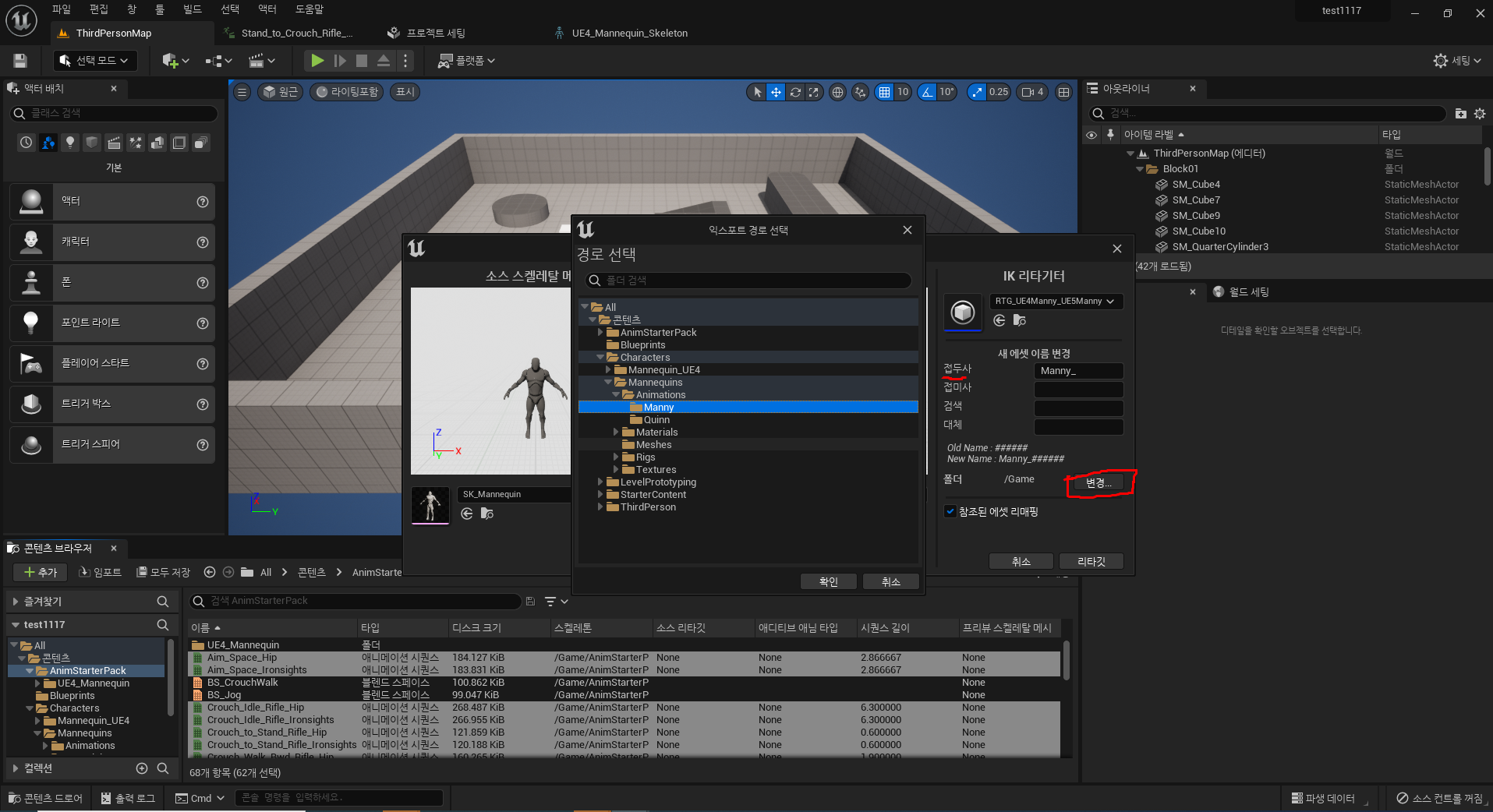Expand the Materials folder in path picker
This screenshot has width=1493, height=812.
(x=616, y=432)
